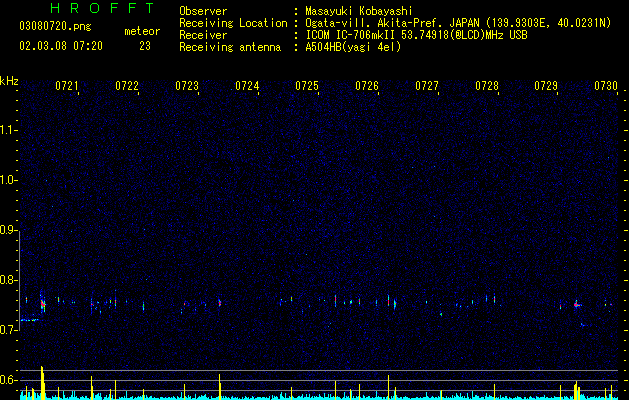Click the 0724 time marker
This screenshot has width=629, height=400.
click(247, 86)
